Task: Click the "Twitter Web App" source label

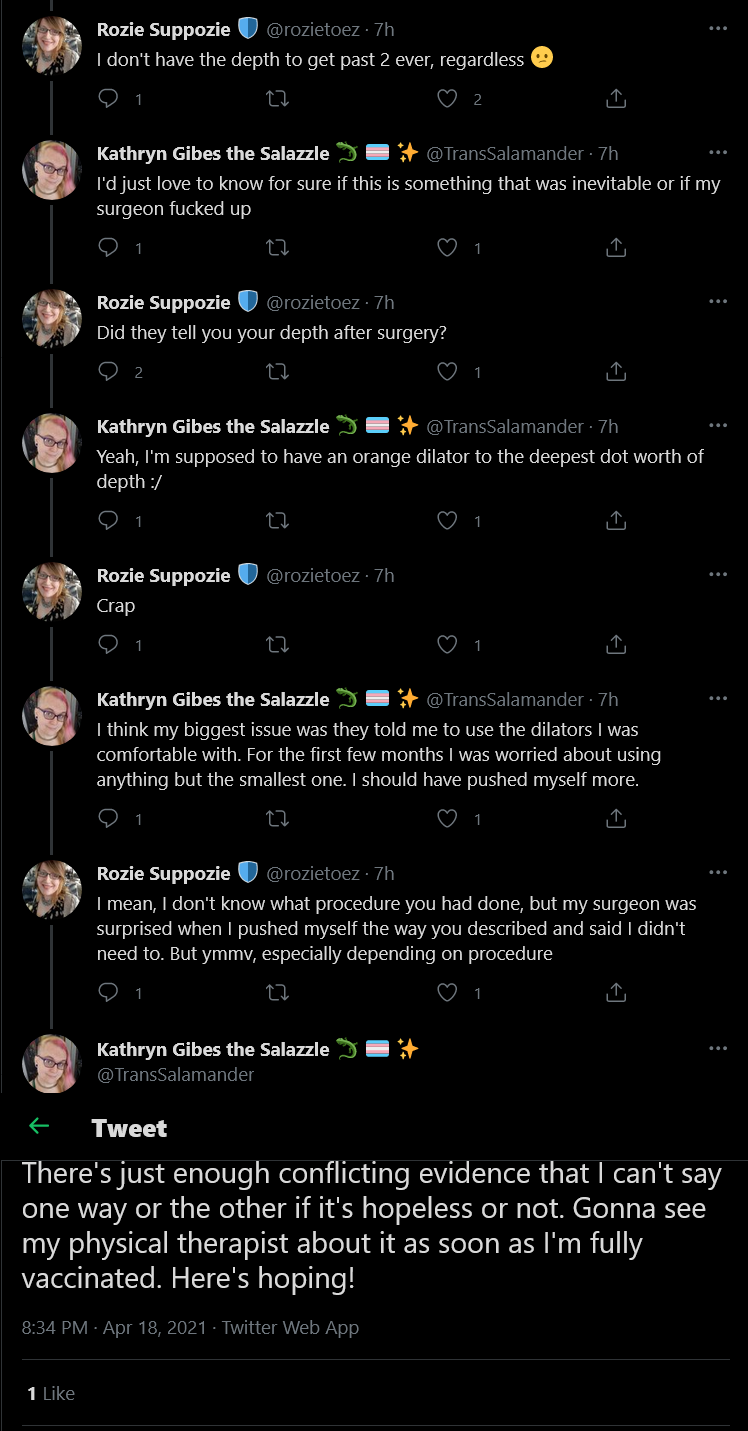Action: [x=290, y=1328]
